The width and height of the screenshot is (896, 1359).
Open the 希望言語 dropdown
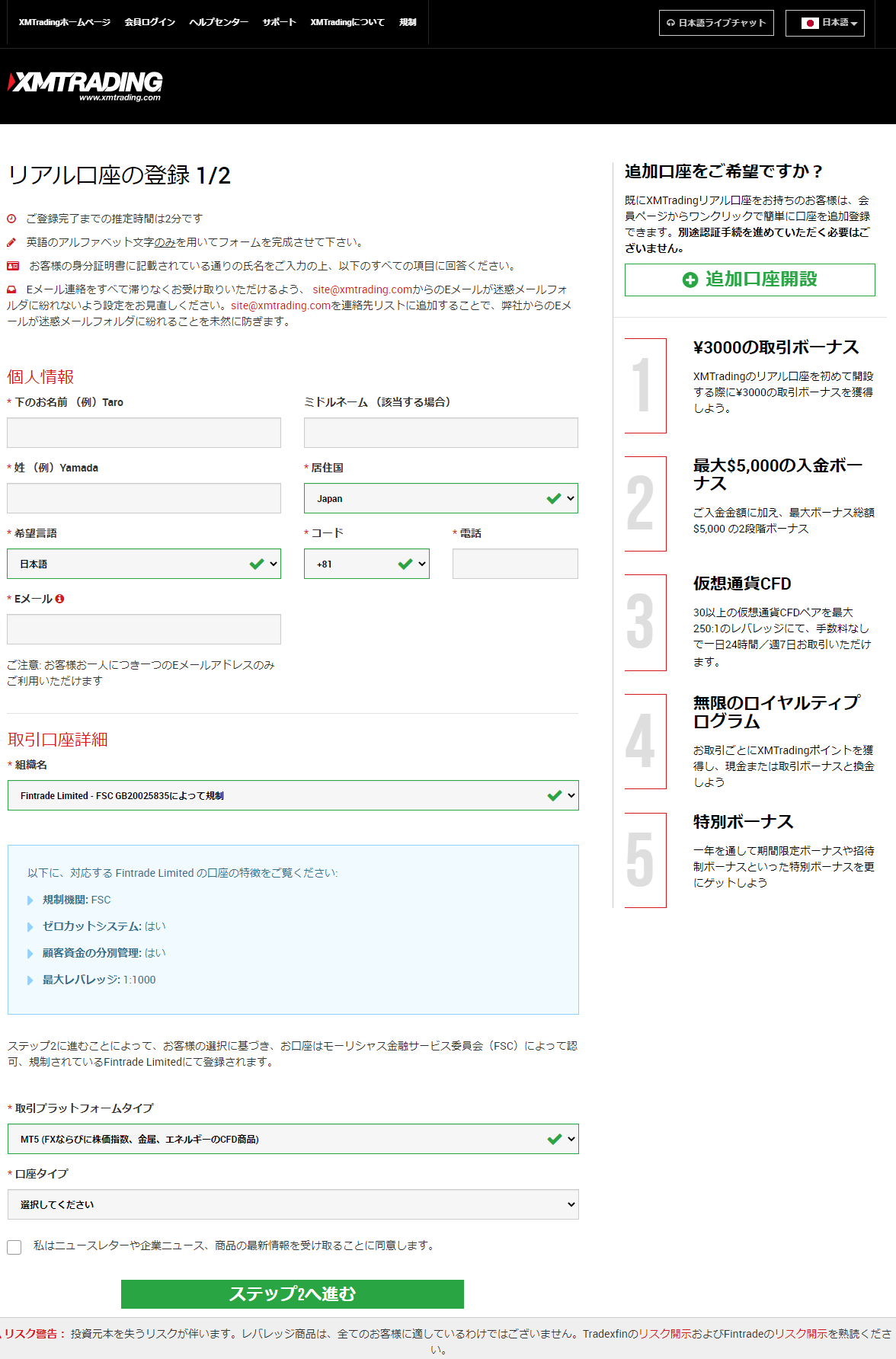(144, 564)
